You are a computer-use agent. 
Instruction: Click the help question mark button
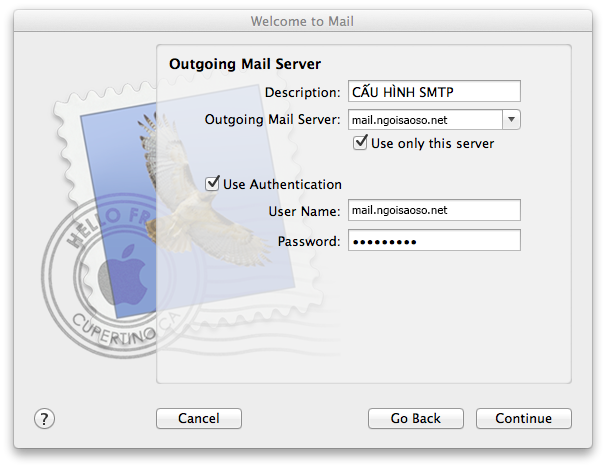click(x=44, y=419)
